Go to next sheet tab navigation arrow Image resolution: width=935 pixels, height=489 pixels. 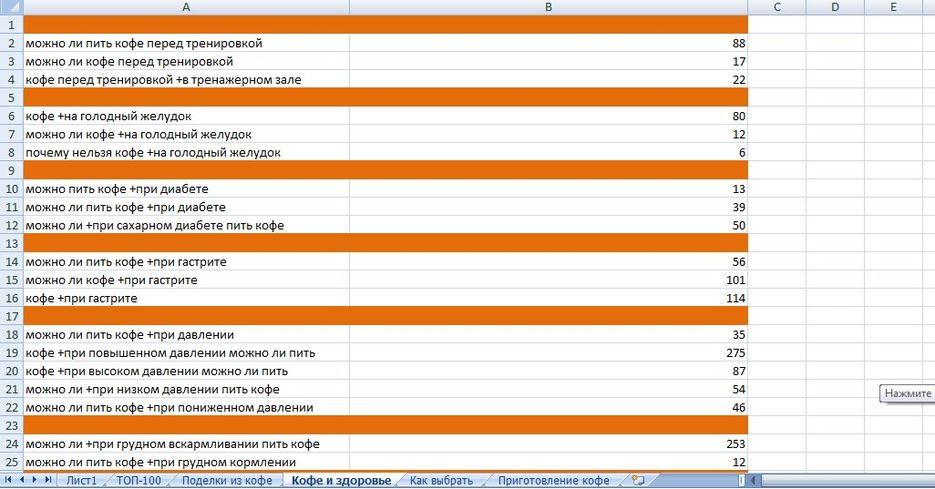coord(34,479)
